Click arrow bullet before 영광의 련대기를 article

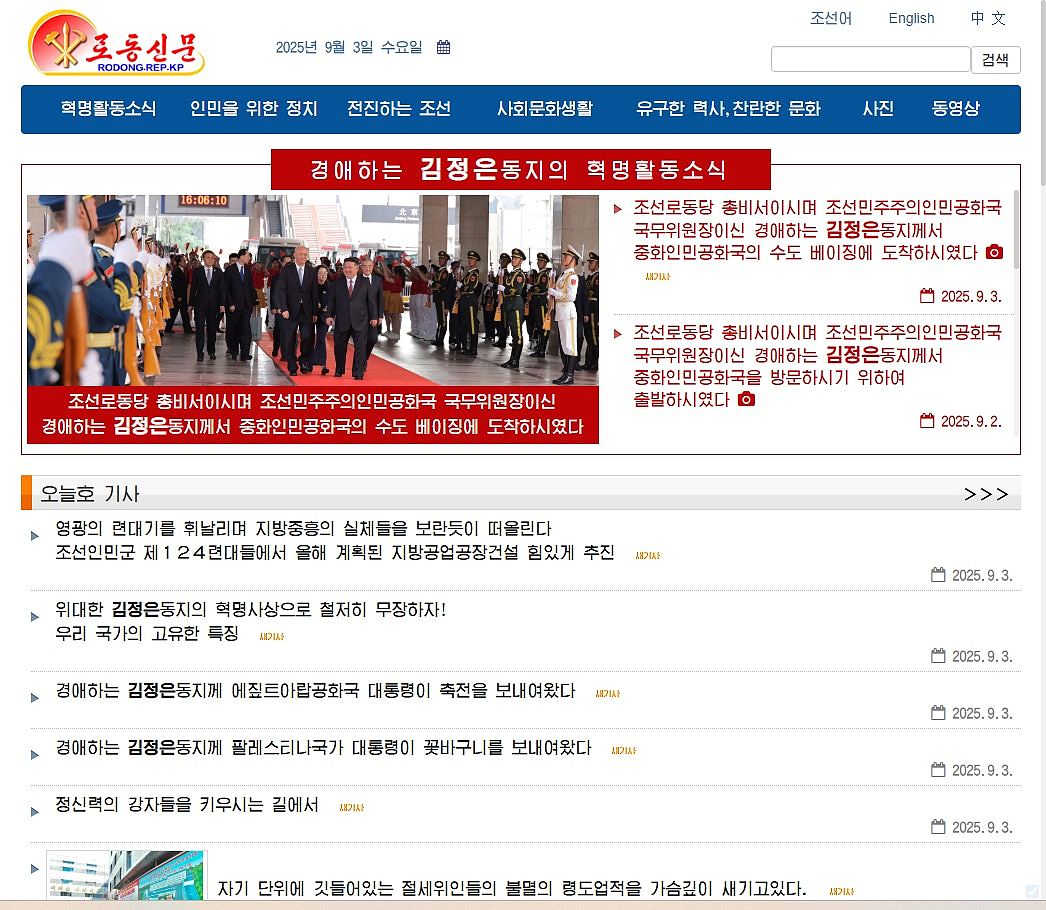click(35, 536)
